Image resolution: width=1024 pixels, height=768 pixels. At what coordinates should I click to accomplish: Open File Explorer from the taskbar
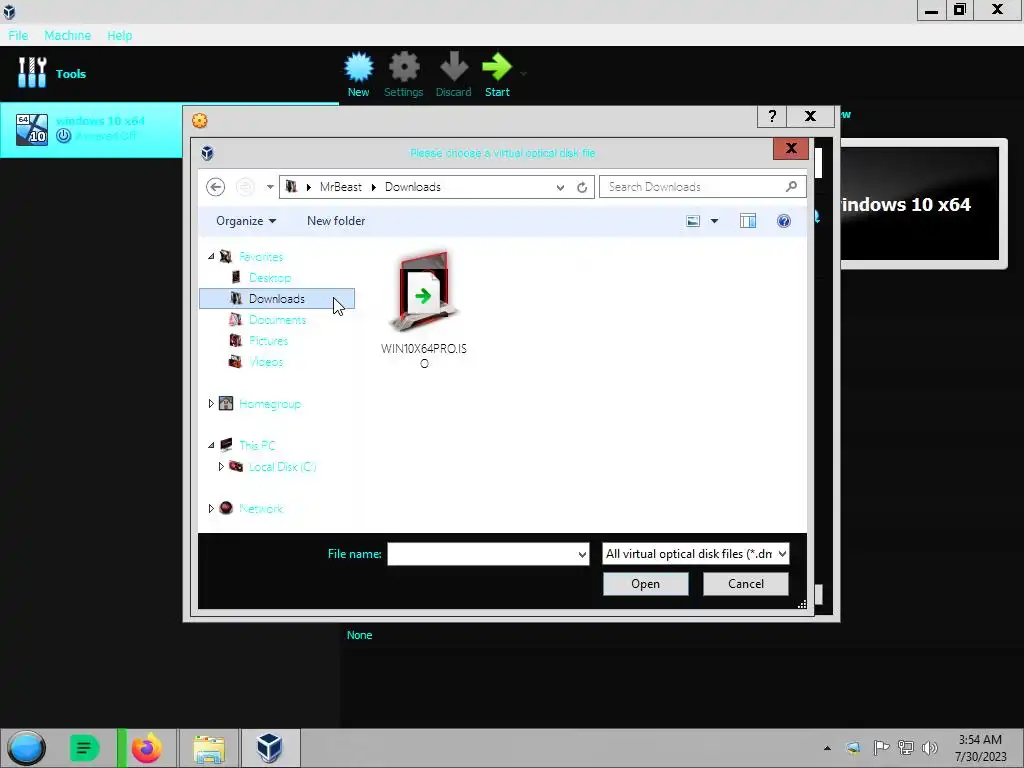click(x=209, y=748)
